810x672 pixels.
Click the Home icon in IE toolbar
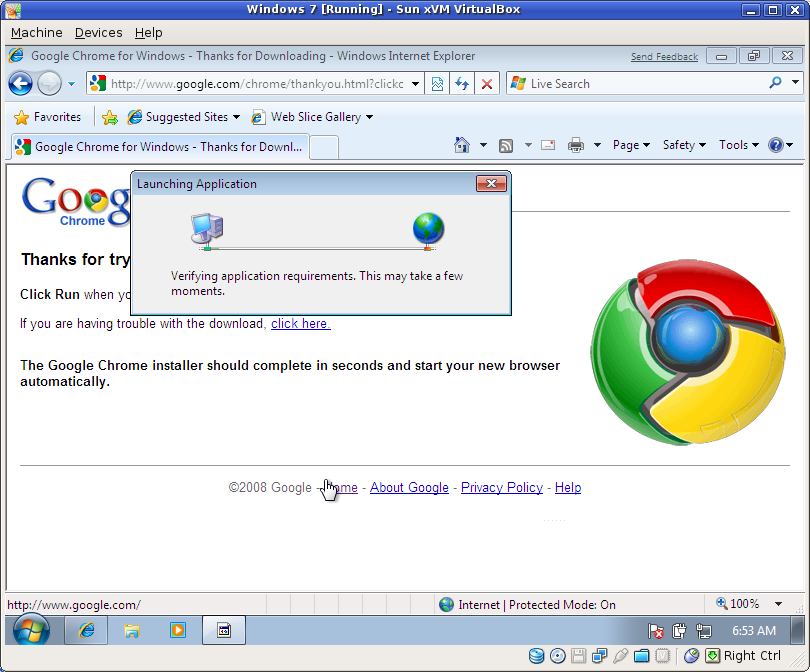(x=462, y=145)
